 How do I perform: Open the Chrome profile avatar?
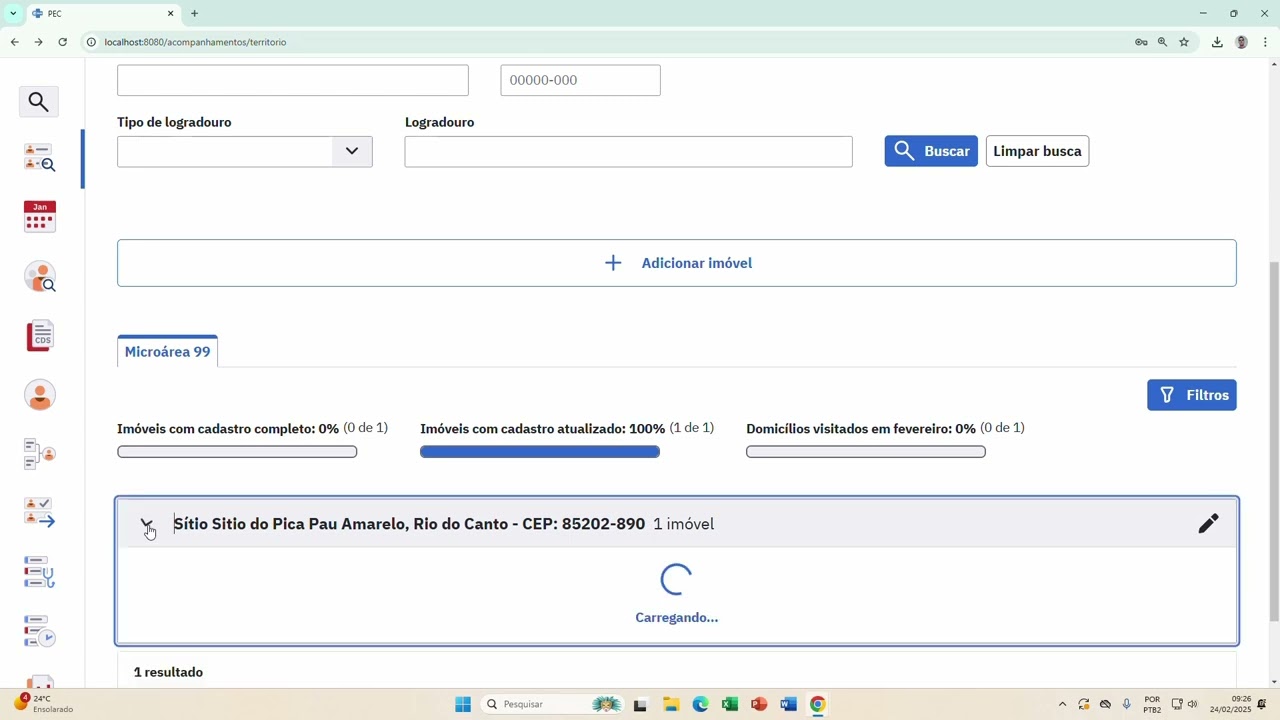tap(1242, 42)
